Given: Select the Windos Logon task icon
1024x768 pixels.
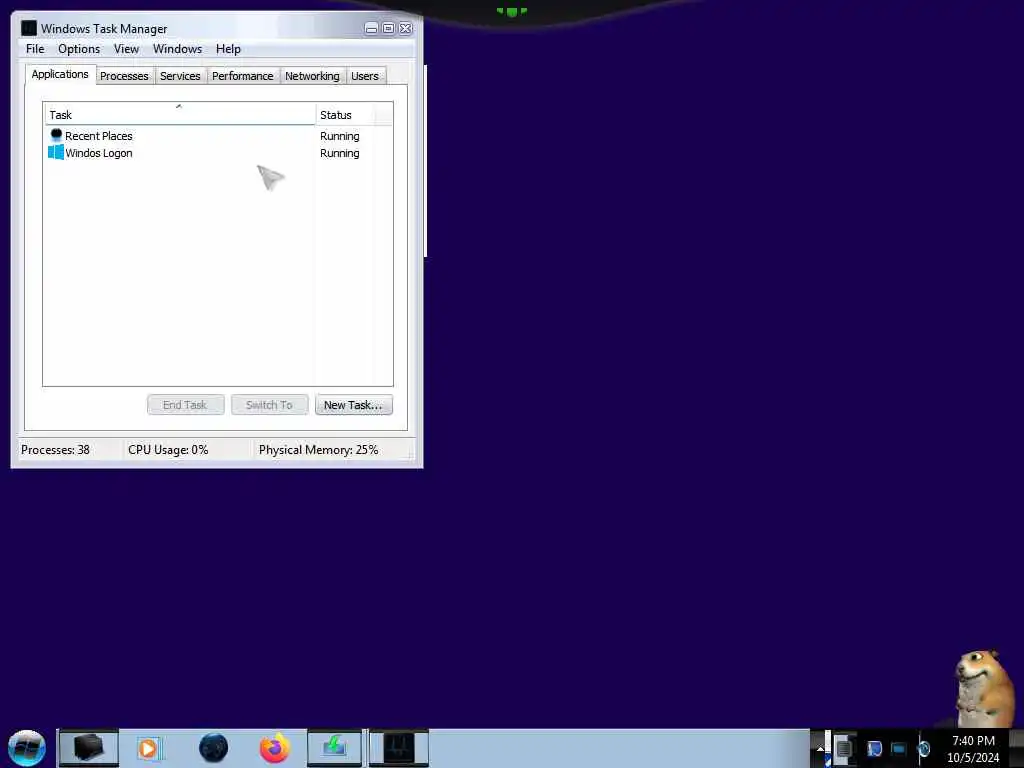Looking at the screenshot, I should click(x=56, y=152).
